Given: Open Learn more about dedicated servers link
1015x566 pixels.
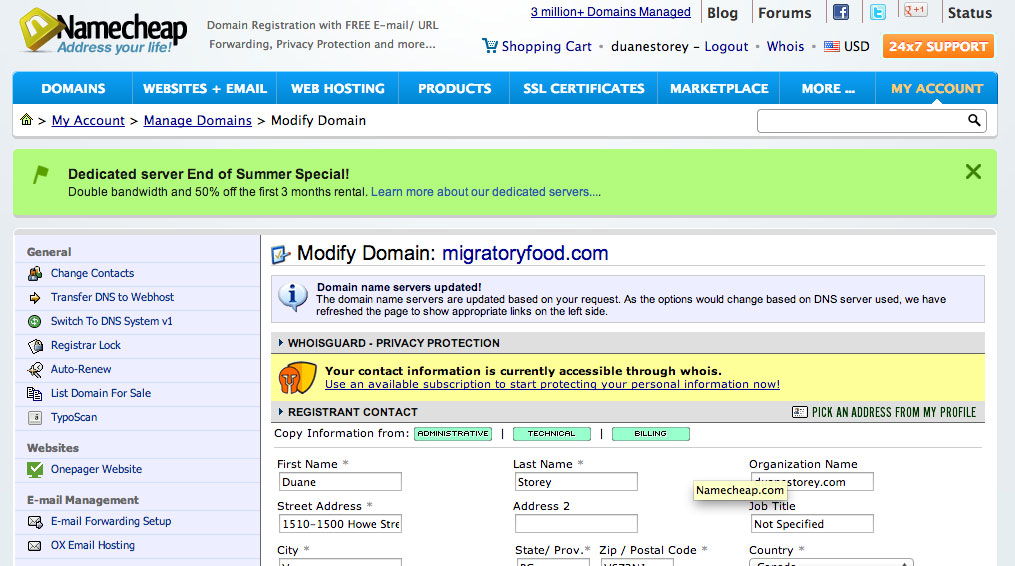Looking at the screenshot, I should (x=485, y=192).
